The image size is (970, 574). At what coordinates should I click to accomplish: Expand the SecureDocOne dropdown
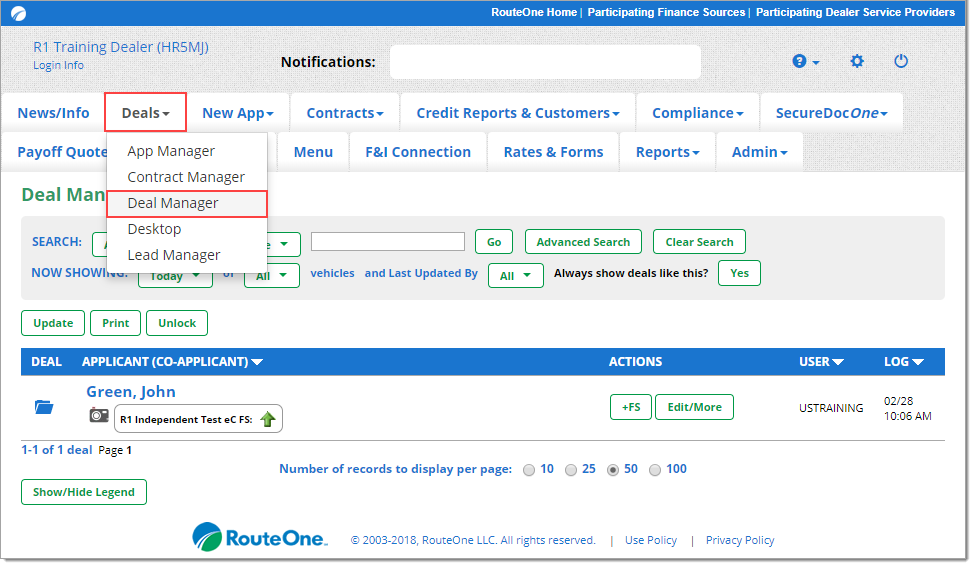(831, 113)
